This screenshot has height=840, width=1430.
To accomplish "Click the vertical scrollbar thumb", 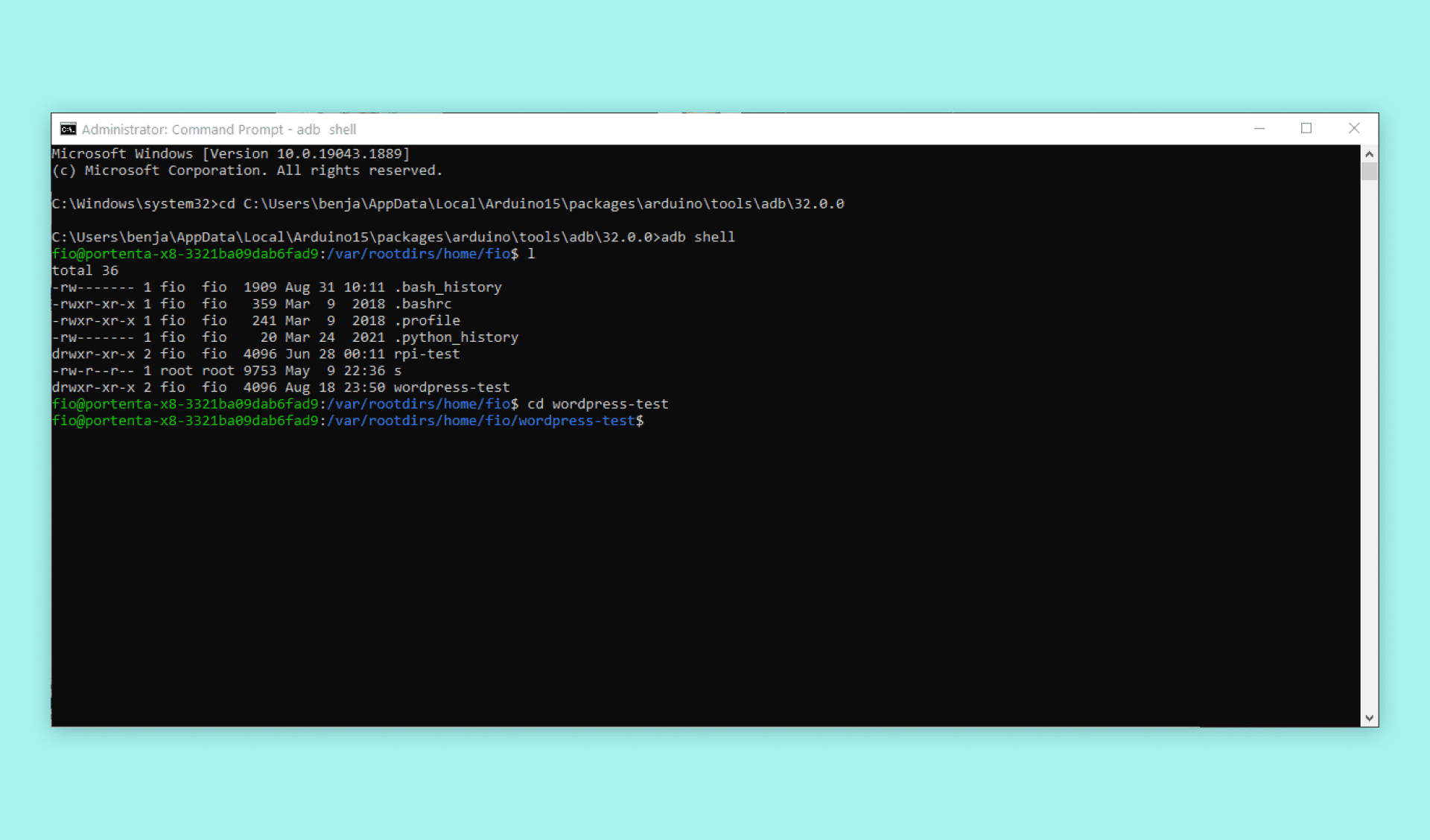I will click(x=1369, y=172).
